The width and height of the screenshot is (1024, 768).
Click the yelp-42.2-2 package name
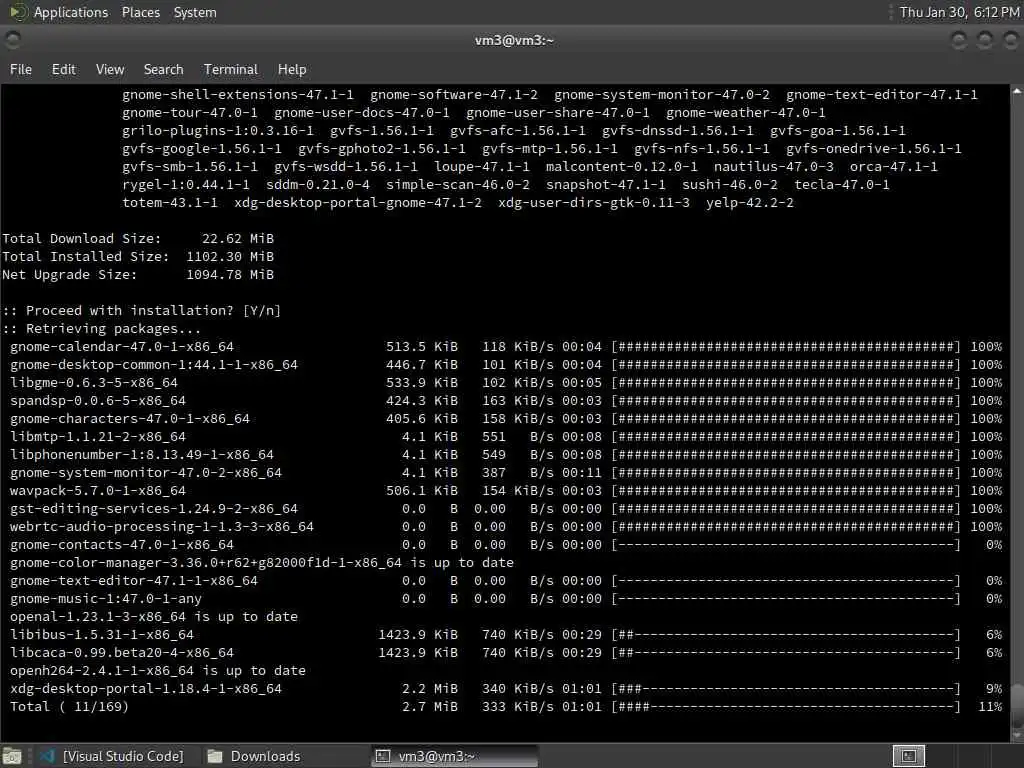[750, 202]
